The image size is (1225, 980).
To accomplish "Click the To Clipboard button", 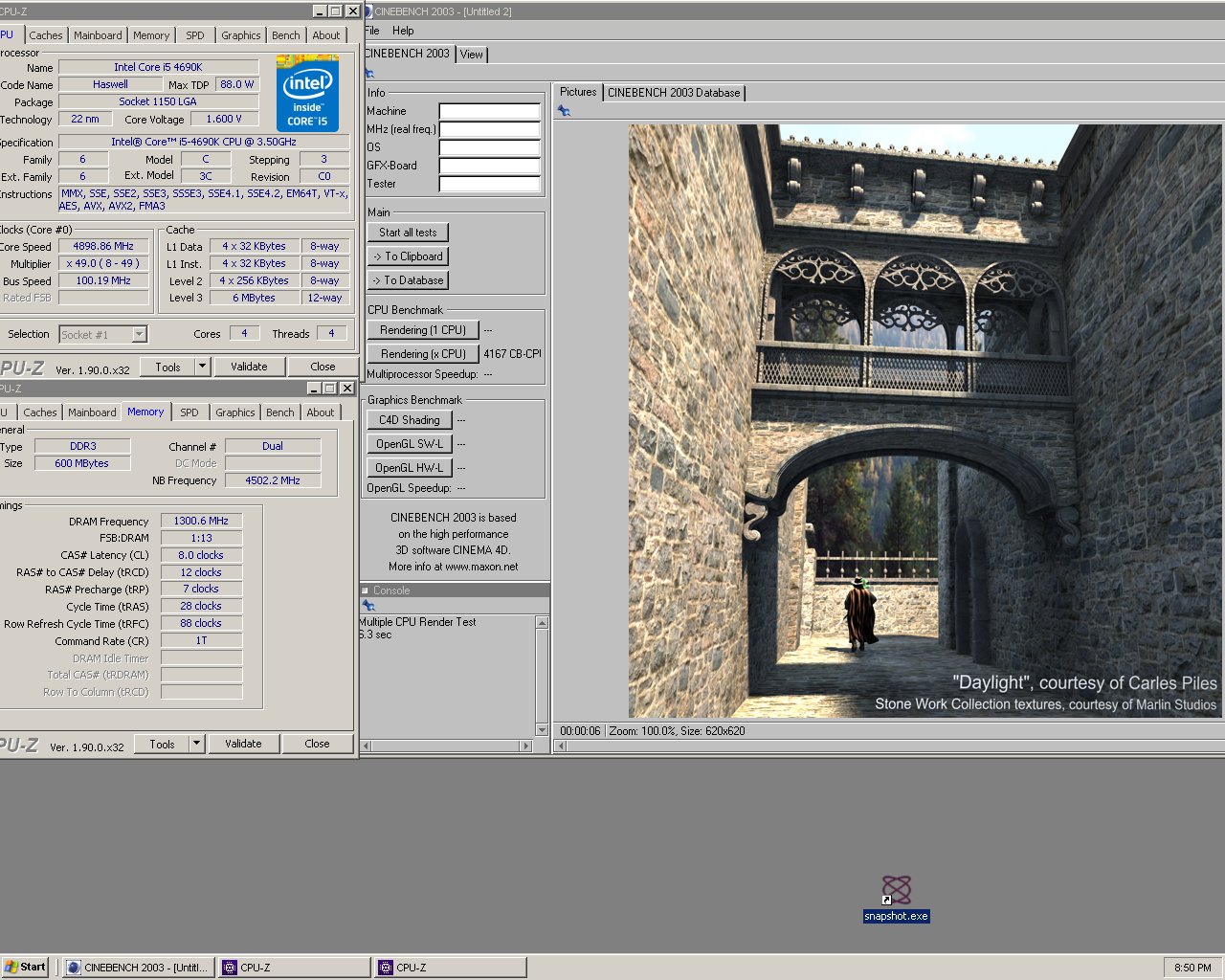I will [x=408, y=256].
